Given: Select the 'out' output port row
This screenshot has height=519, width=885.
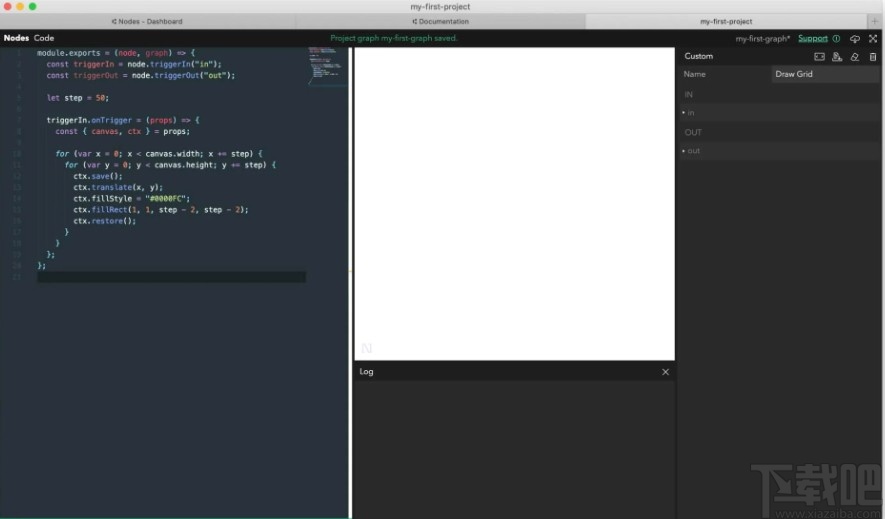Looking at the screenshot, I should coord(779,151).
